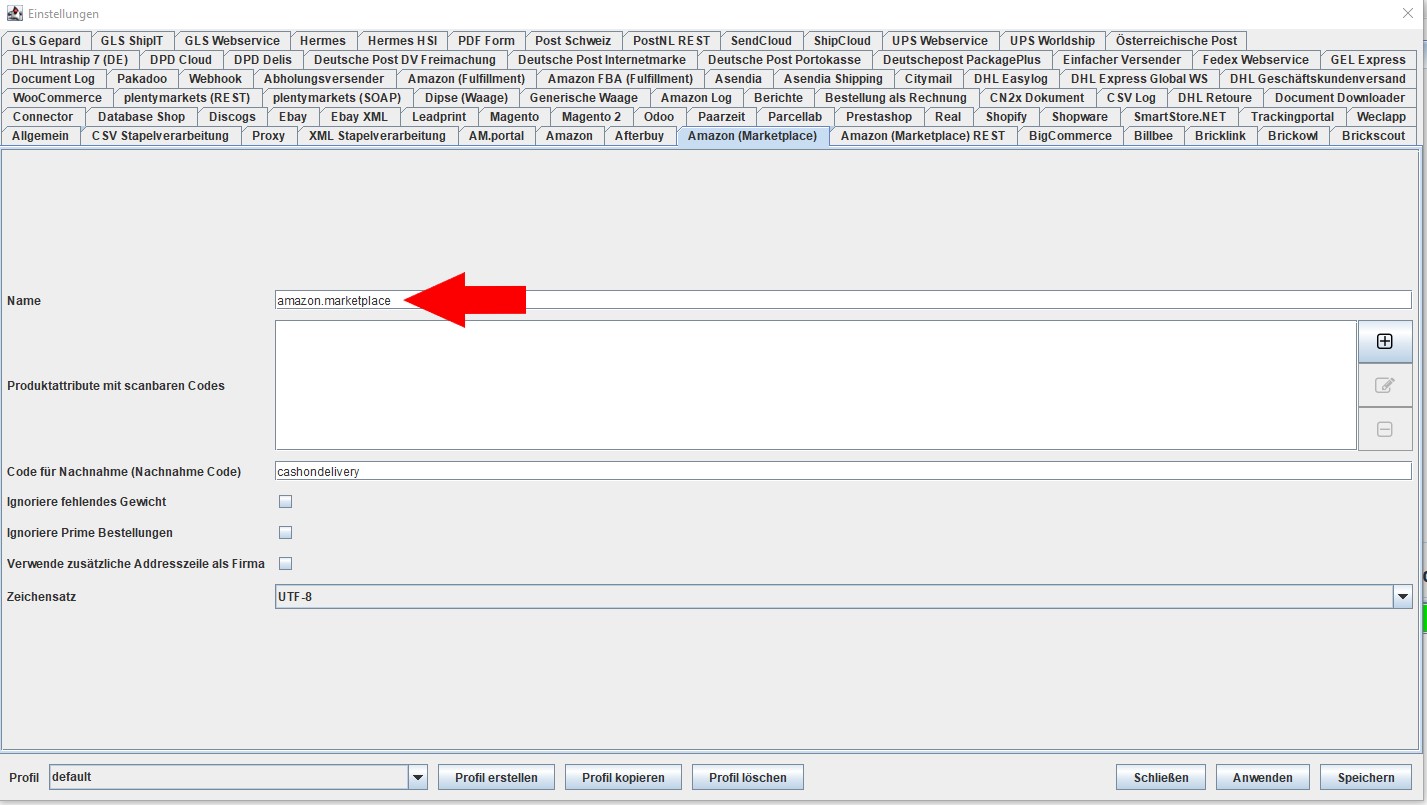Toggle Ignoriere Prime Bestellungen checkbox
The image size is (1427, 805).
pos(285,533)
